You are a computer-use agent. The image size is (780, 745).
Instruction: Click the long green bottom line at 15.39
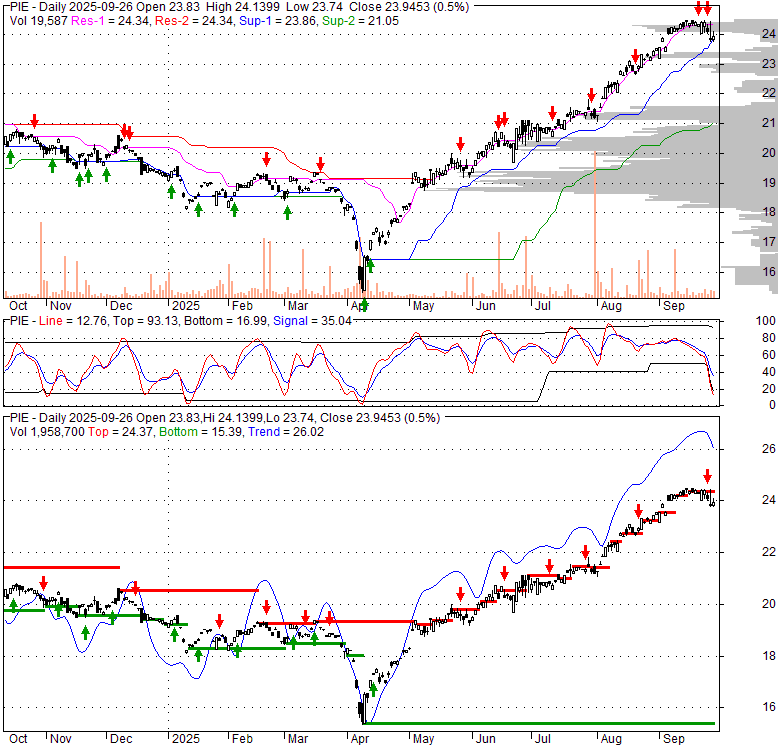[x=540, y=723]
